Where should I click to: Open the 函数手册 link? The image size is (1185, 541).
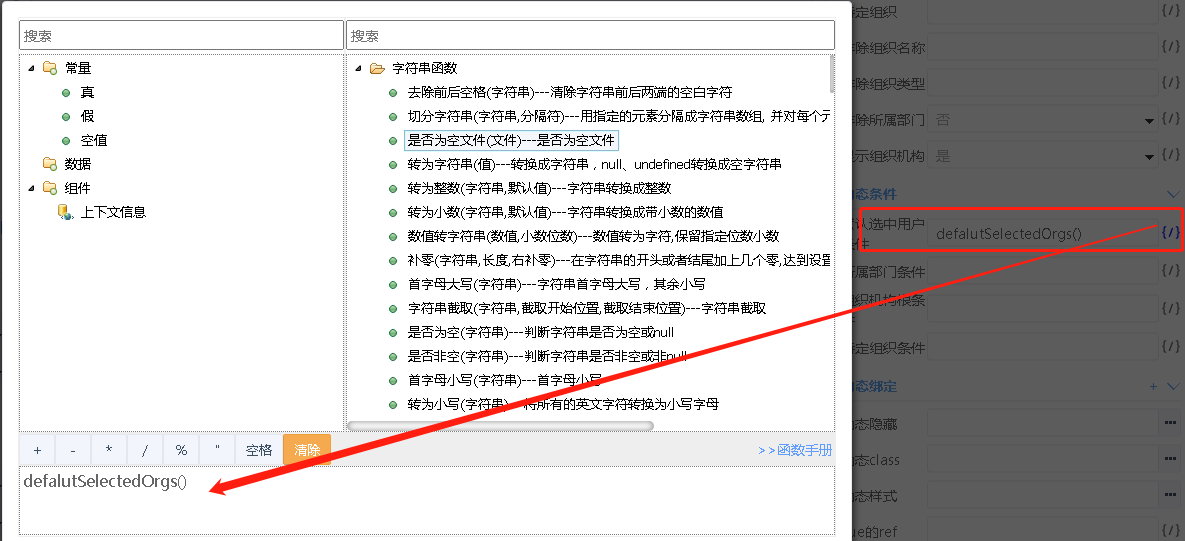795,450
